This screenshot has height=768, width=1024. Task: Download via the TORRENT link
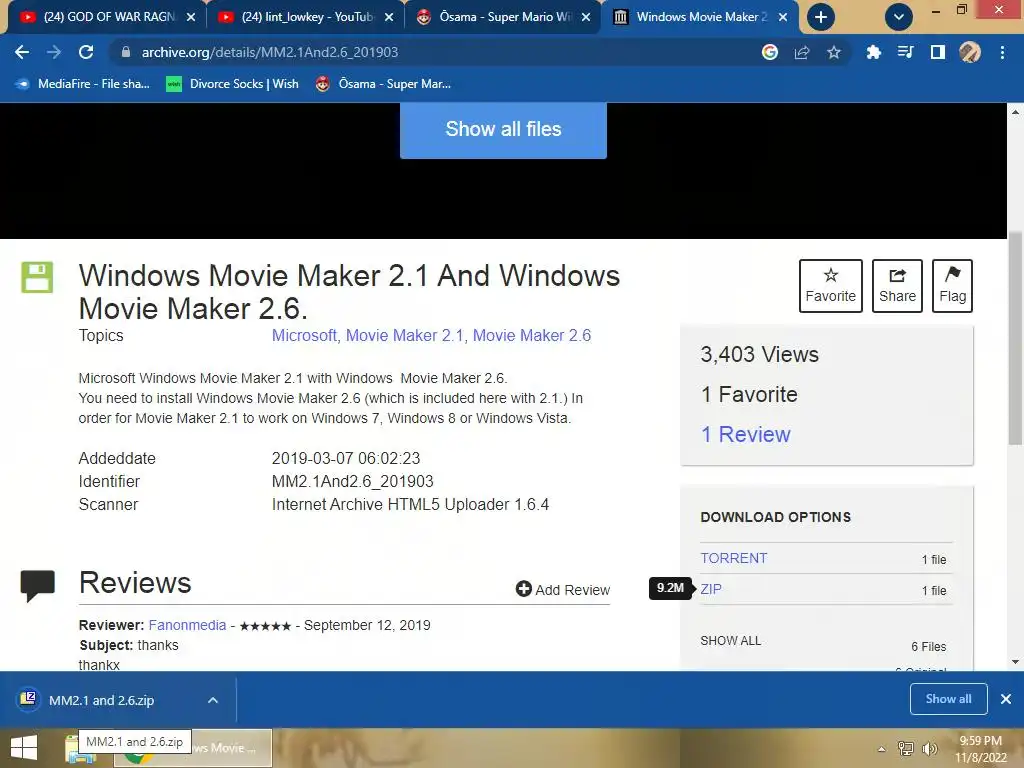click(x=733, y=558)
